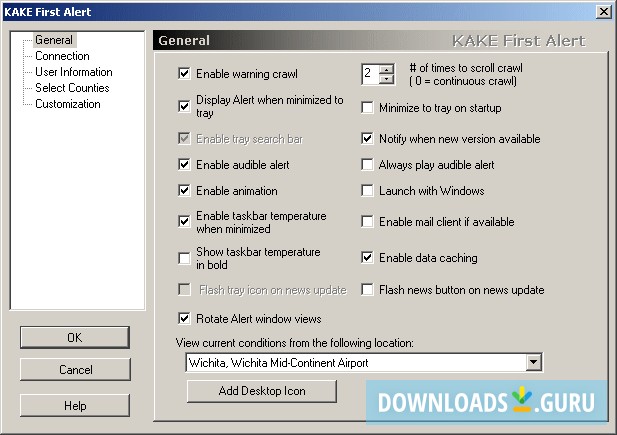
Task: Toggle Enable taskbar temperature when minimized
Action: pos(184,222)
